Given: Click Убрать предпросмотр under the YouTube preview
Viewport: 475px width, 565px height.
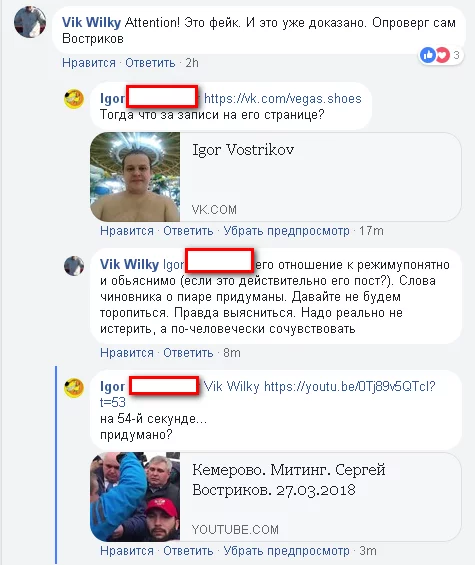Looking at the screenshot, I should [287, 551].
